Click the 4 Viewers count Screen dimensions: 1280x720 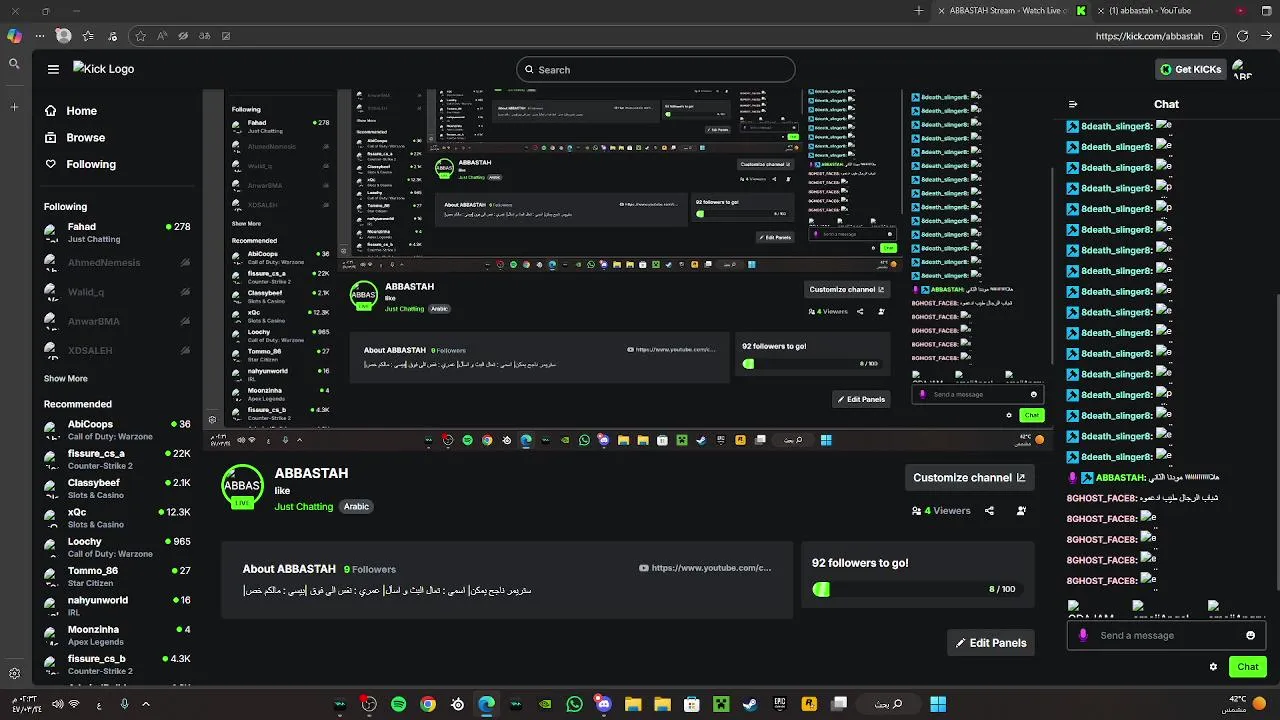[941, 510]
